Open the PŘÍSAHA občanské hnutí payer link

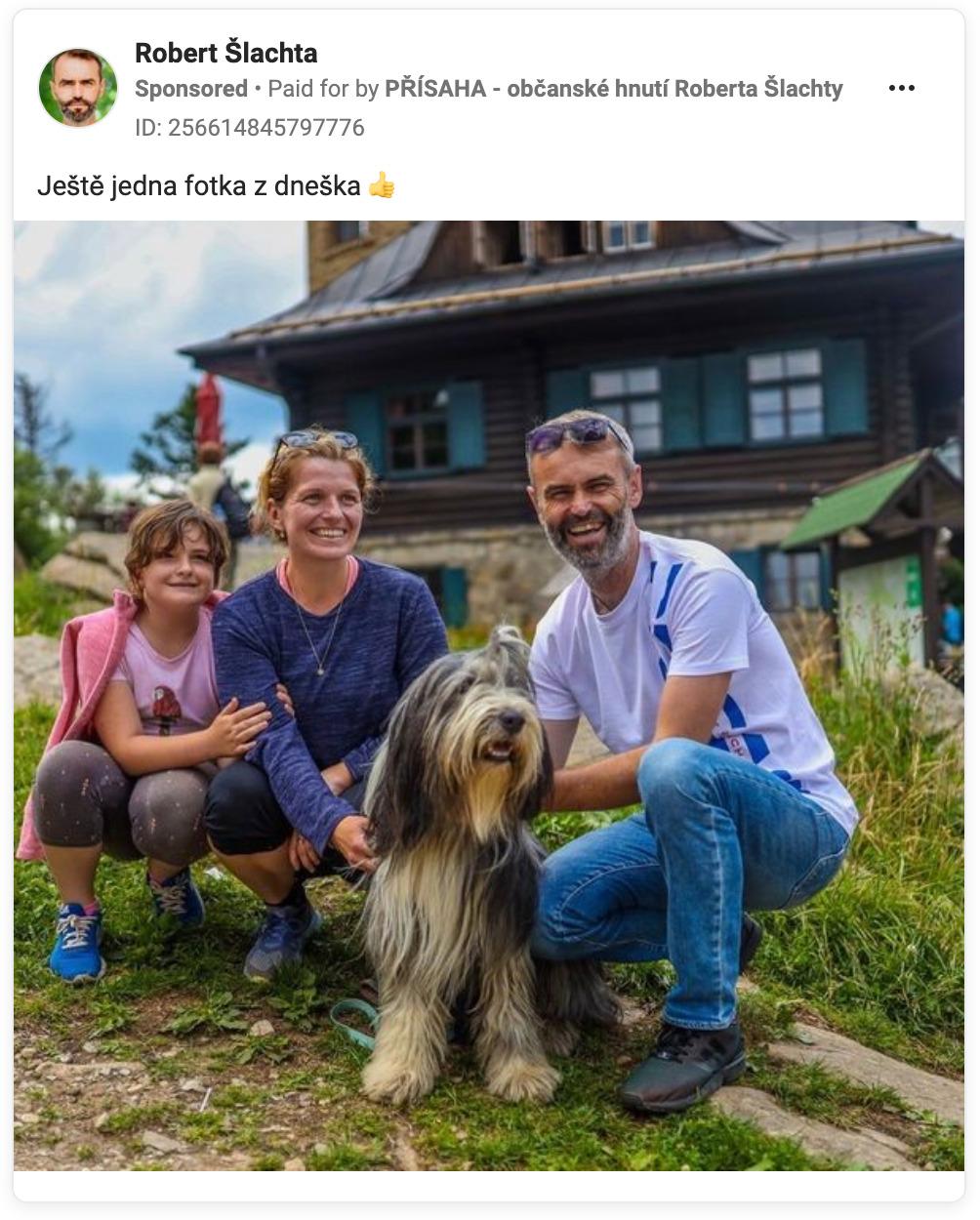pyautogui.click(x=614, y=89)
